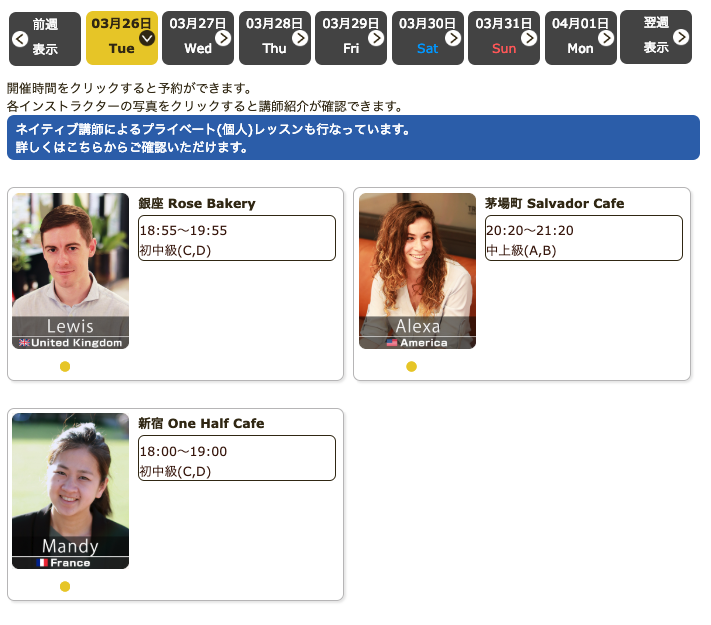Click yellow dot below Lewis photo
The width and height of the screenshot is (711, 625).
[x=65, y=366]
